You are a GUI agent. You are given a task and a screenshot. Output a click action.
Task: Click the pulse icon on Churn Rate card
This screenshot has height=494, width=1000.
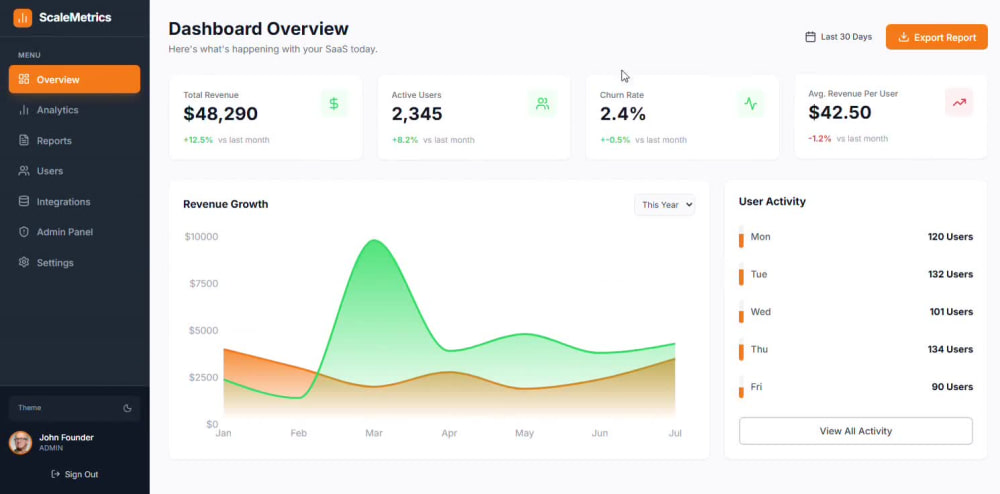point(751,103)
